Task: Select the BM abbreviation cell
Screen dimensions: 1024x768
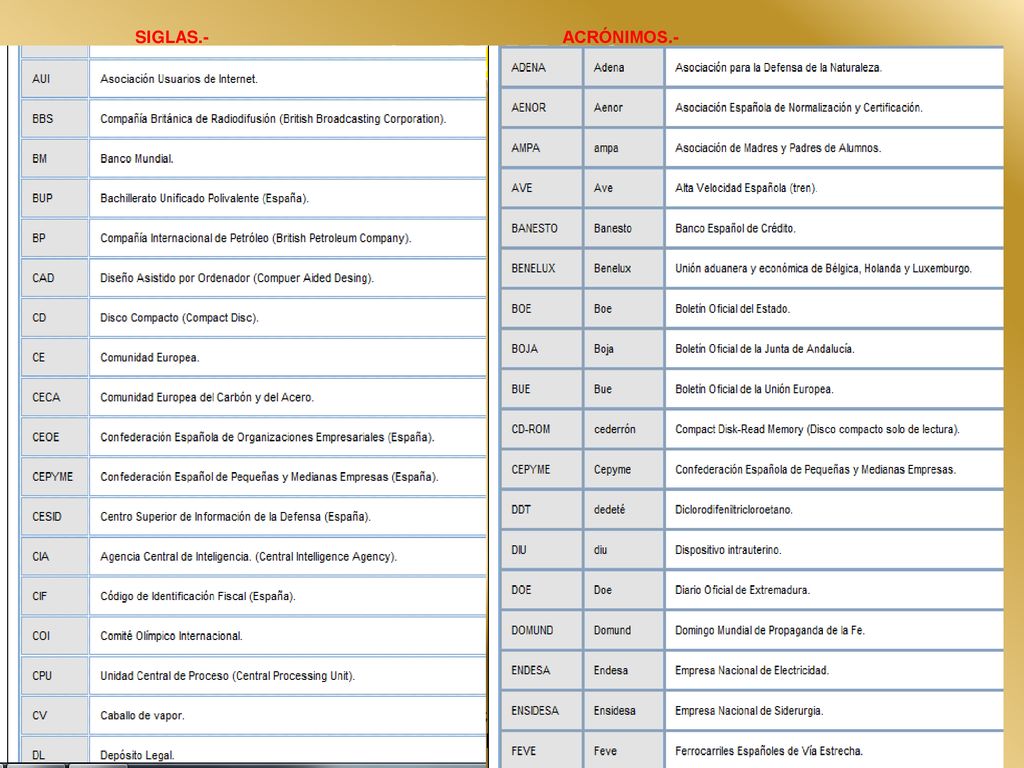Action: click(54, 159)
